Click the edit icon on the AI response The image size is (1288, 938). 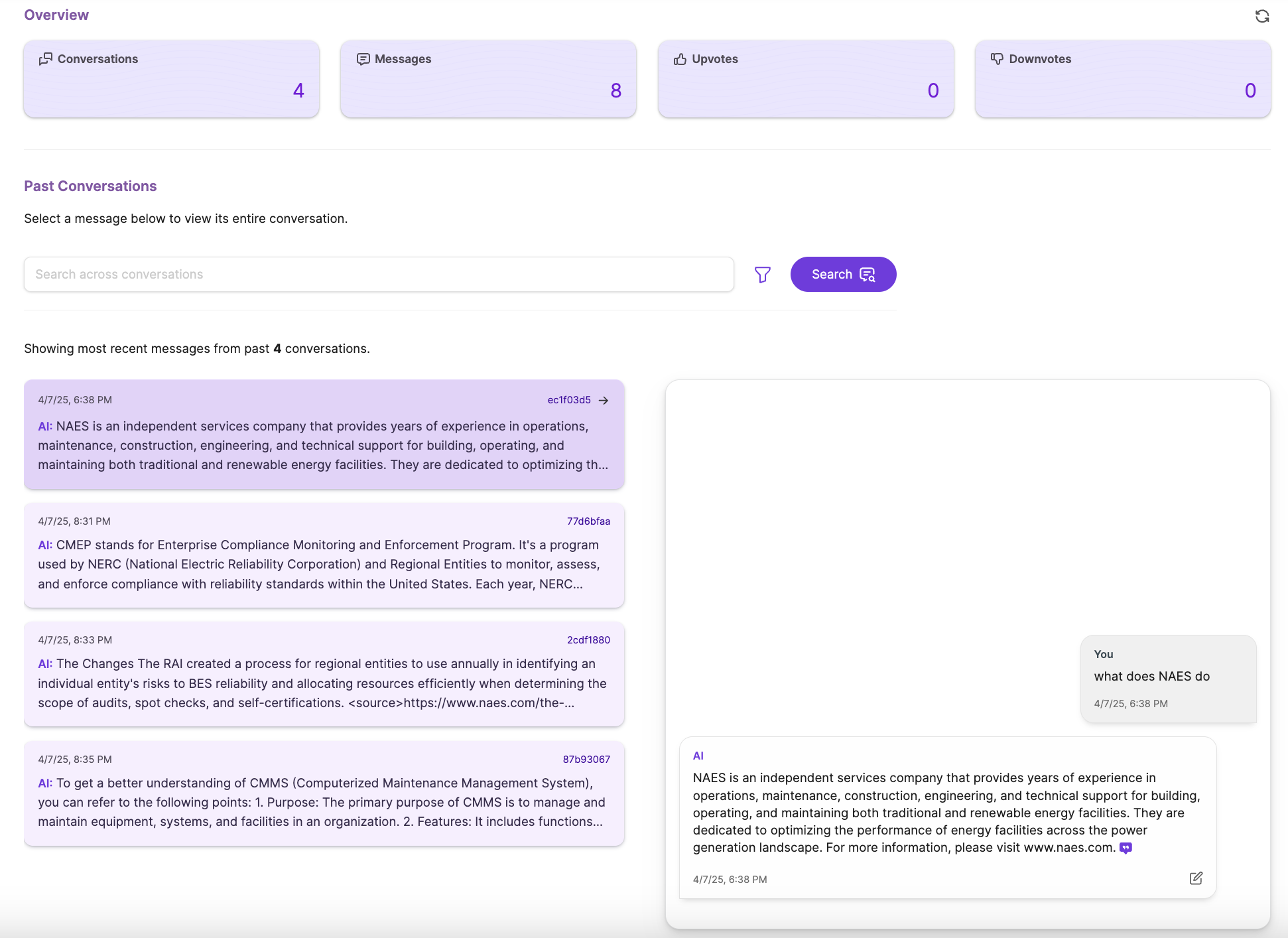point(1195,878)
